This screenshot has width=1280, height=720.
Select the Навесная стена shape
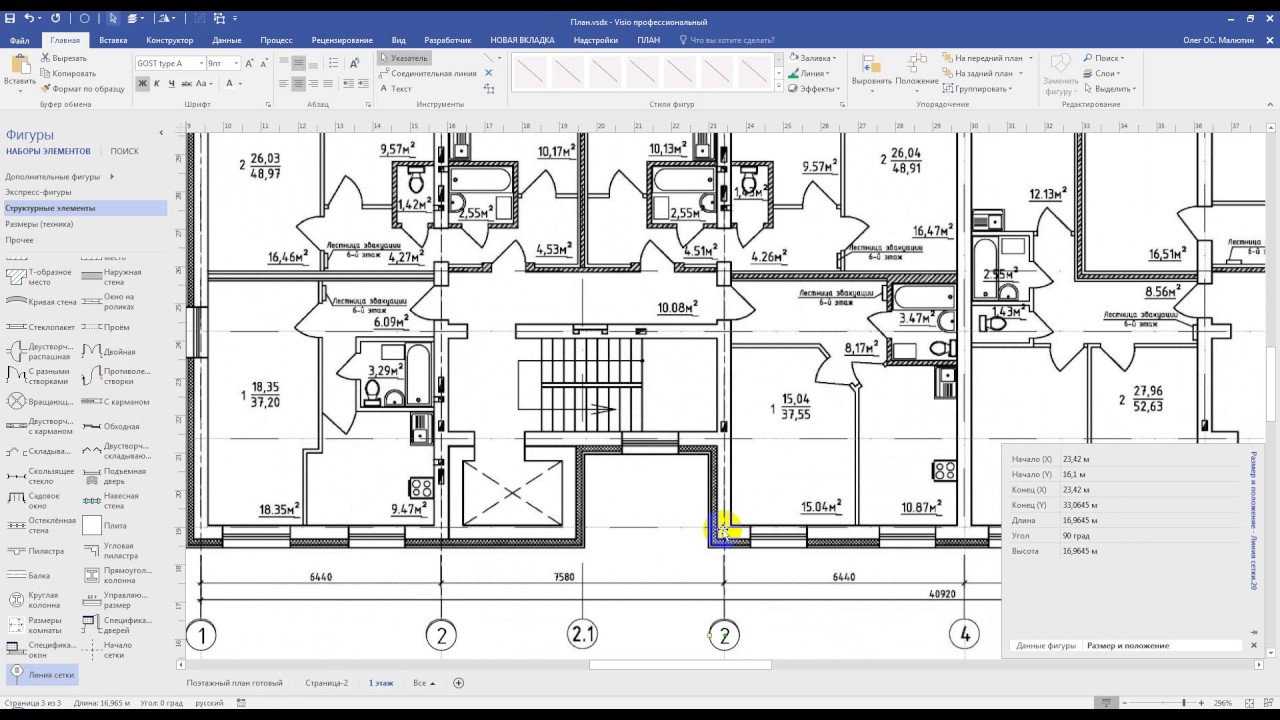coord(112,500)
